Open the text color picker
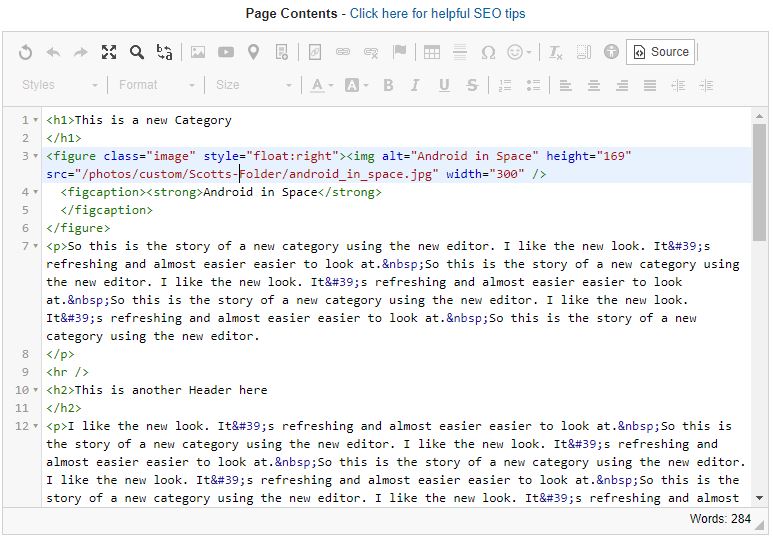 (321, 85)
